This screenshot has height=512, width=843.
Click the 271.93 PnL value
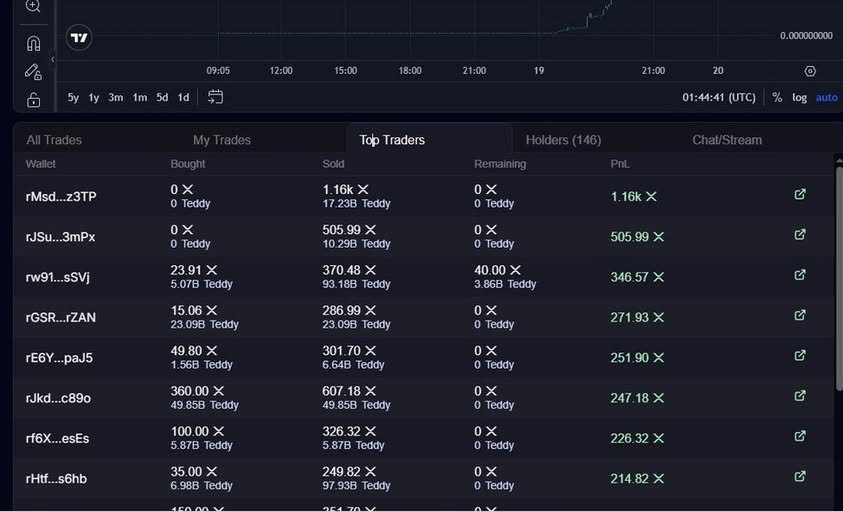(x=637, y=318)
